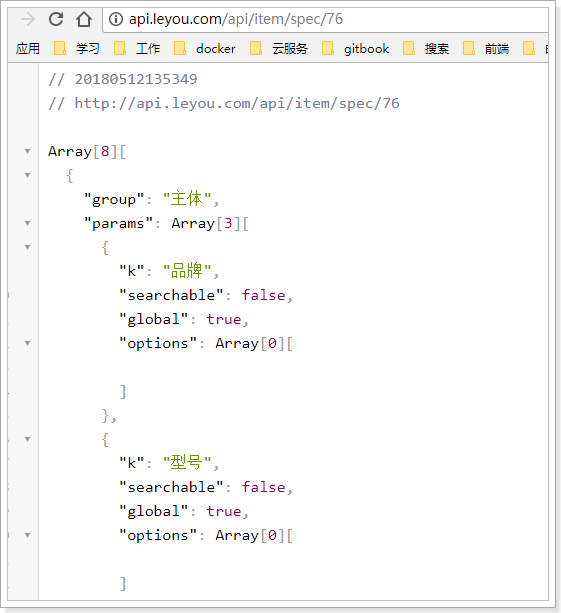Open the 前端 bookmark folder

[486, 48]
